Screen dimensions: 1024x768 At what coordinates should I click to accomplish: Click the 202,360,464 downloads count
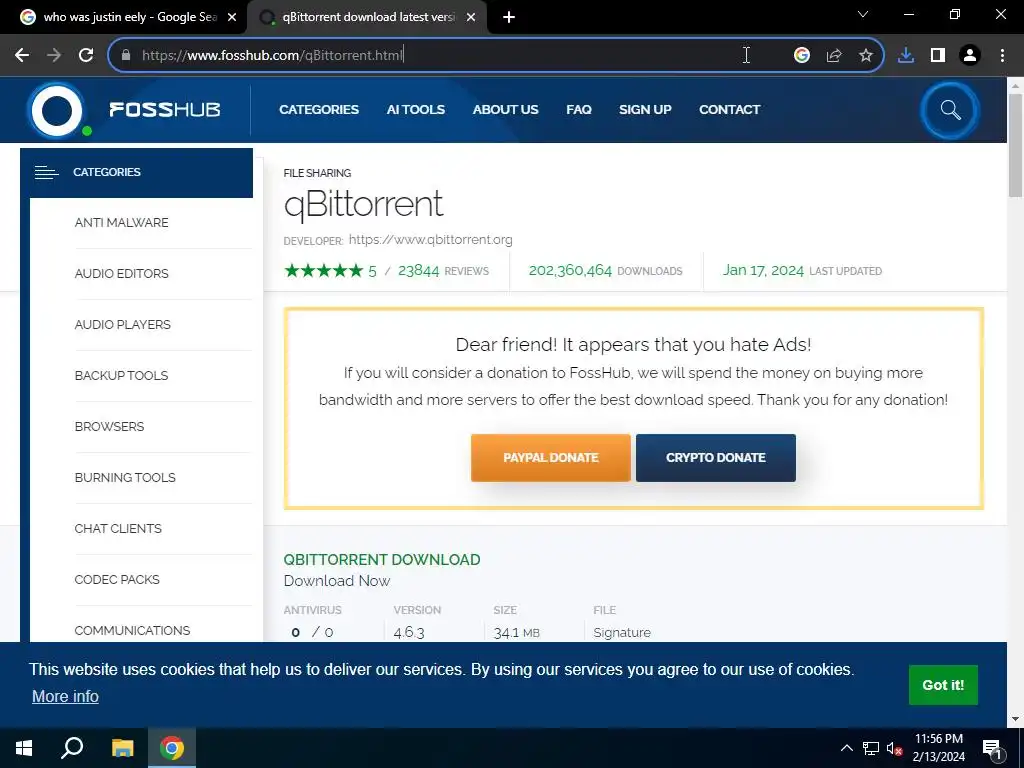coord(570,270)
